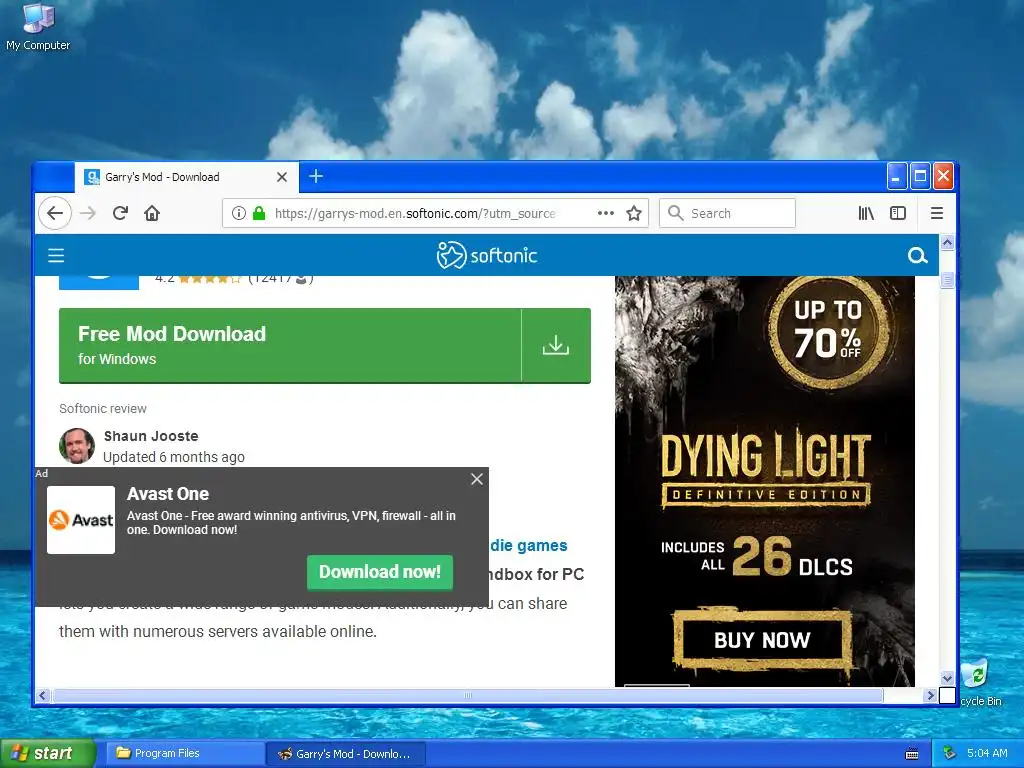Click the Softonic logo
The width and height of the screenshot is (1024, 768).
(x=487, y=255)
